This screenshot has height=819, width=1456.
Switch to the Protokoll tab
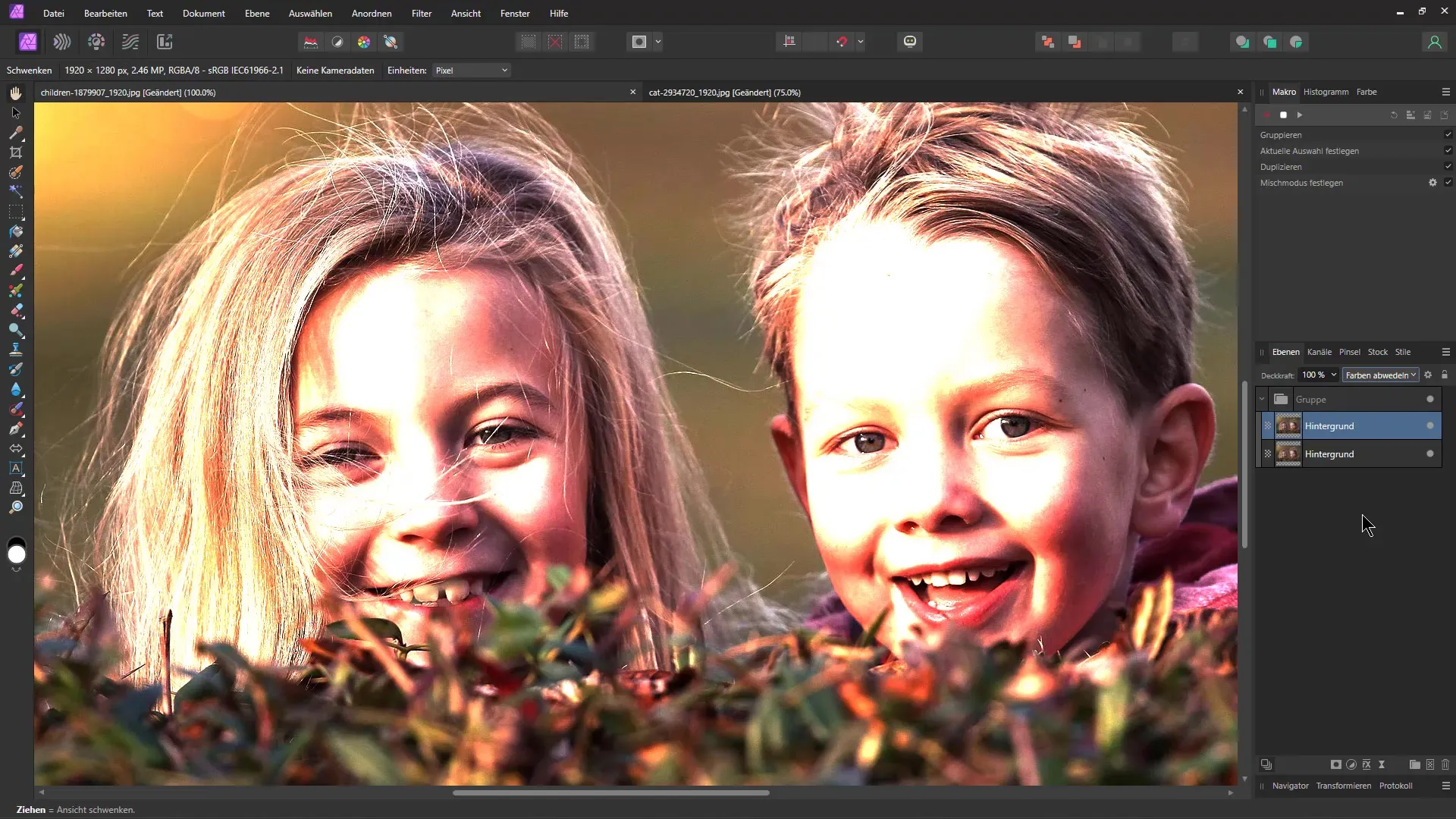1395,786
